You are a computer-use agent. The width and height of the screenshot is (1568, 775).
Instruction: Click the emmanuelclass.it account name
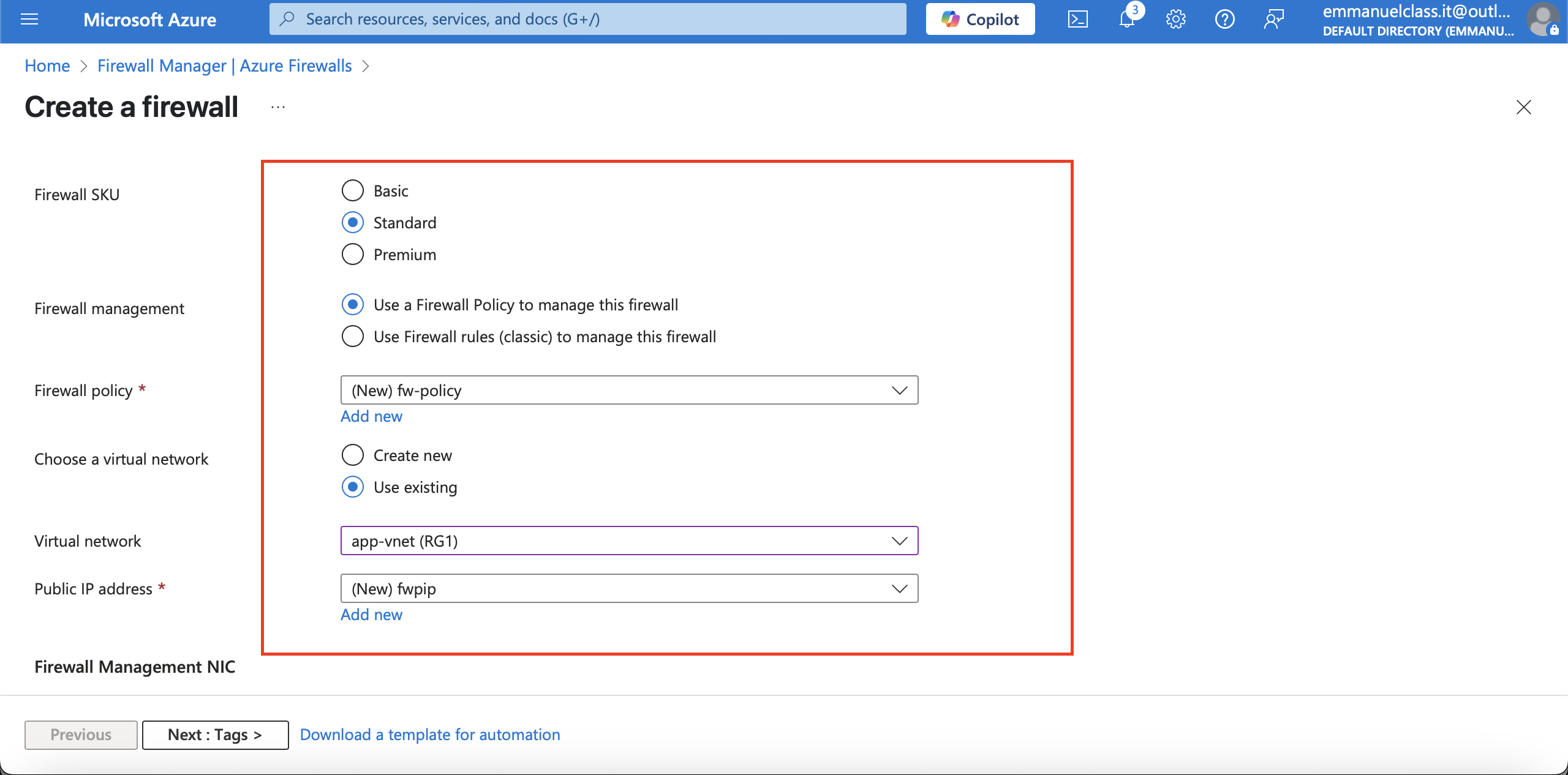coord(1416,12)
